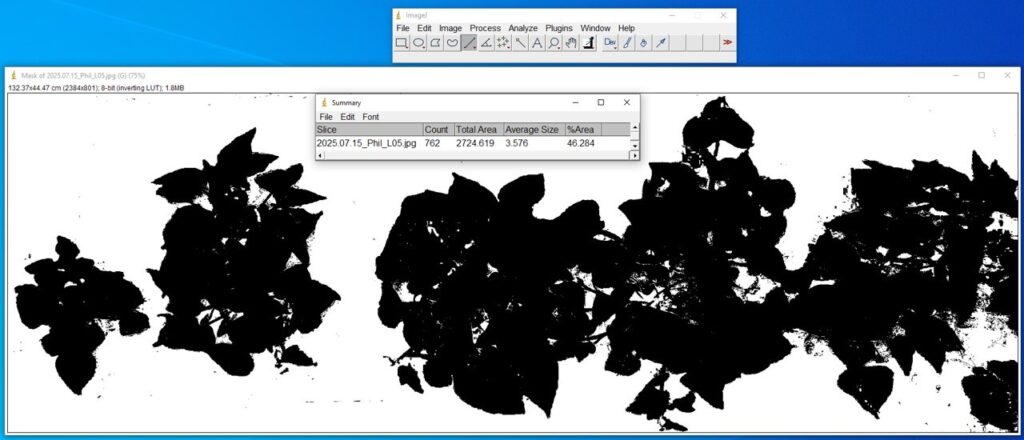Click Summary table scroll up arrow
This screenshot has height=440, width=1024.
635,127
